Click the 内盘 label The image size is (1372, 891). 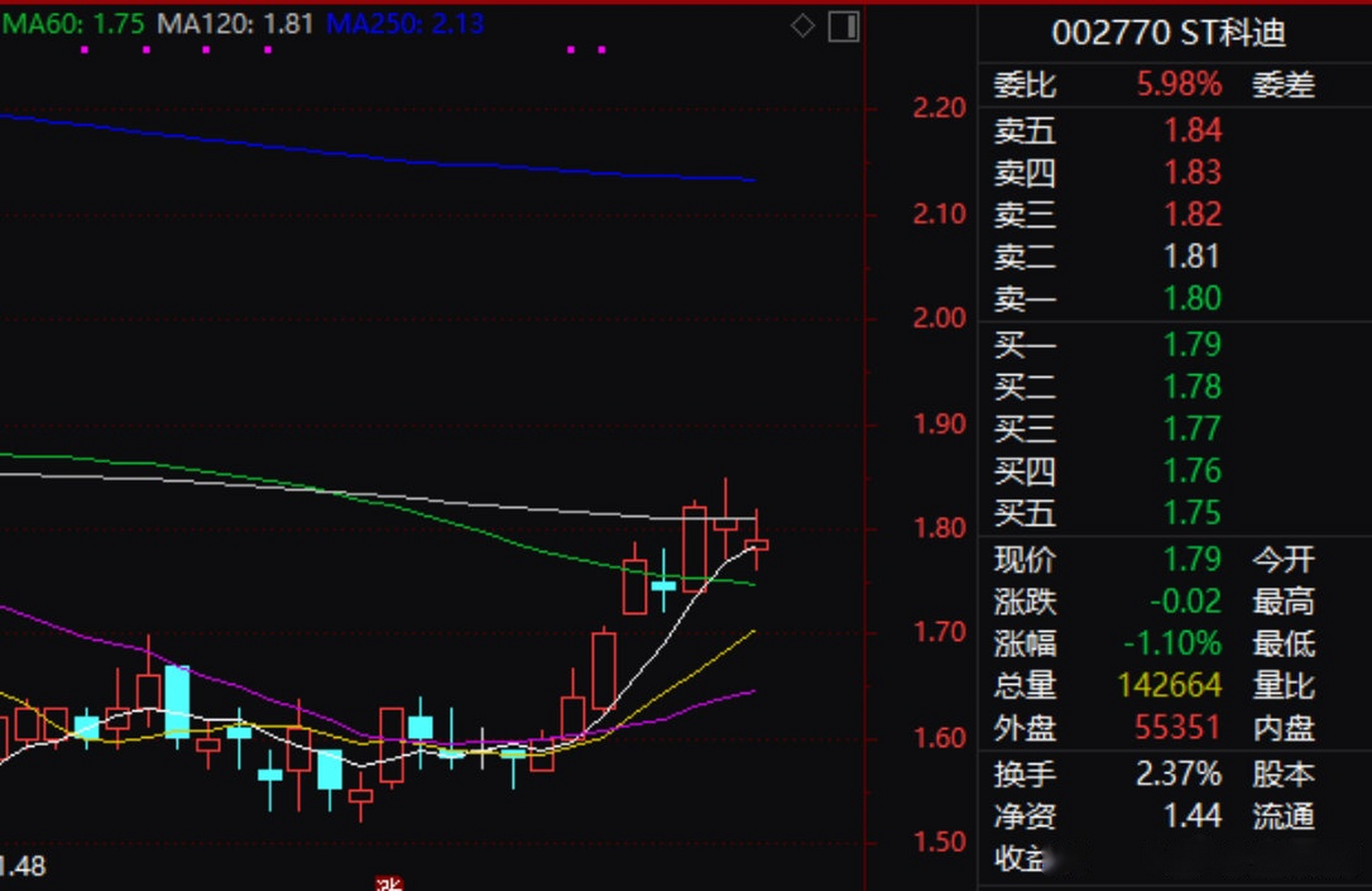point(1284,728)
